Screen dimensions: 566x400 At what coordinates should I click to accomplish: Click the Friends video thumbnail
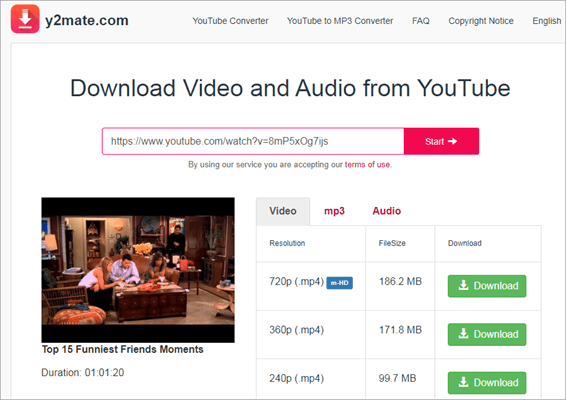click(x=138, y=270)
